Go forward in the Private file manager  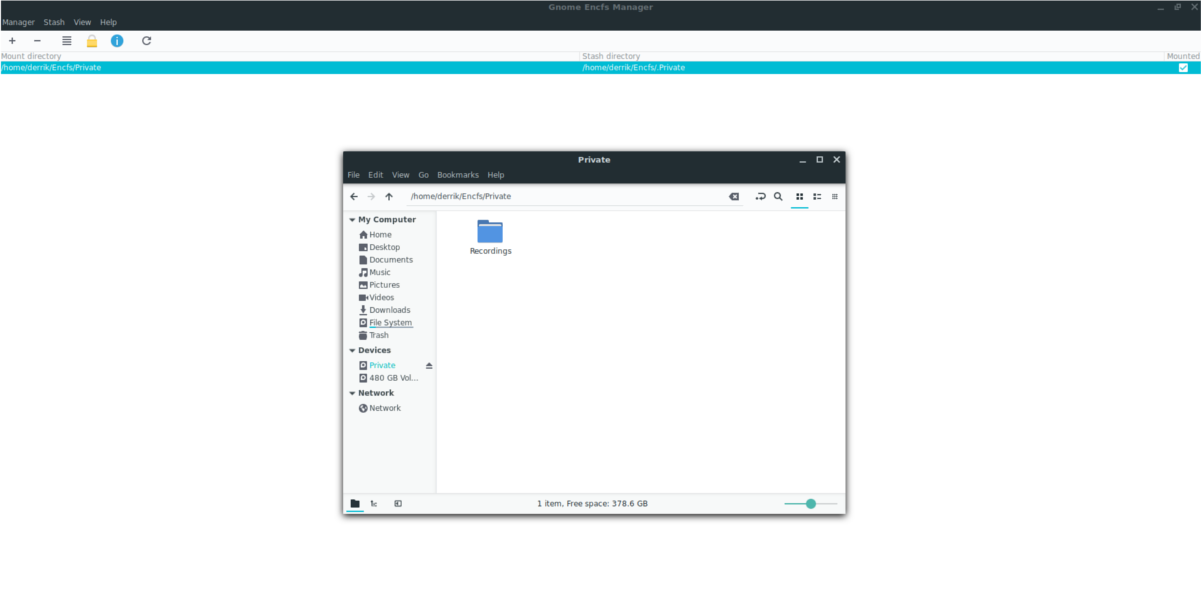371,197
